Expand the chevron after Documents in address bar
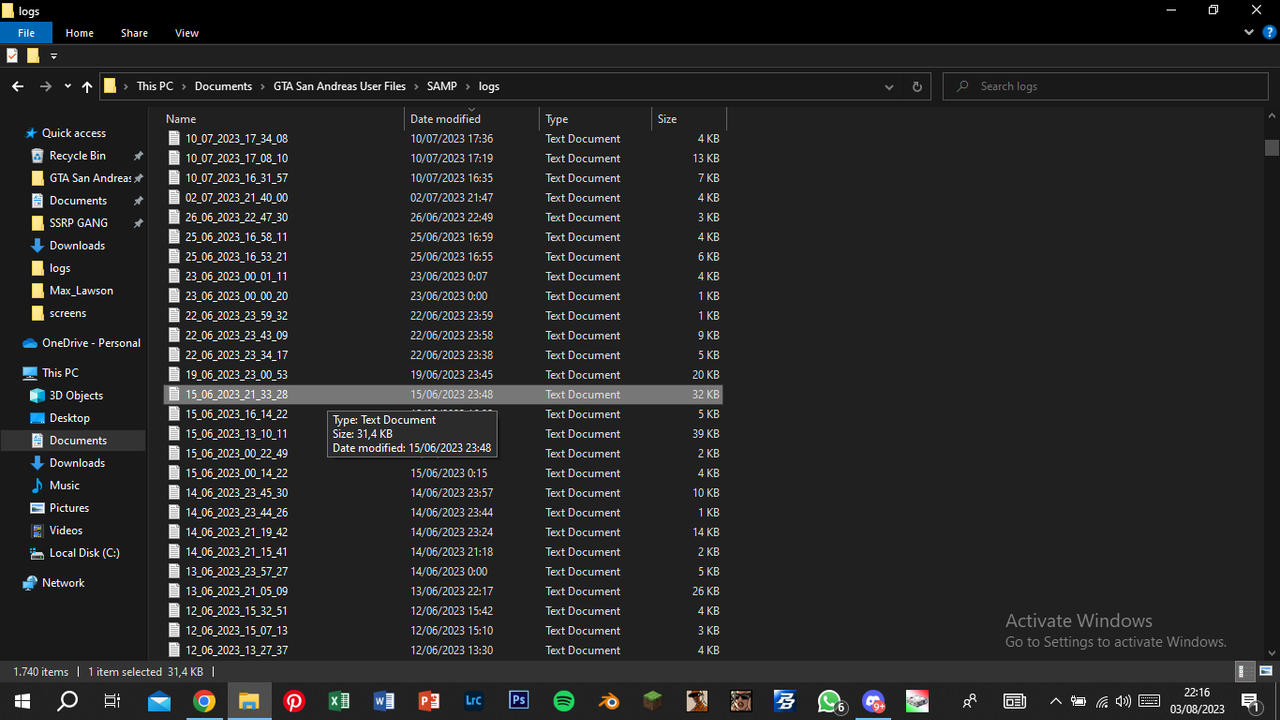 (x=263, y=87)
